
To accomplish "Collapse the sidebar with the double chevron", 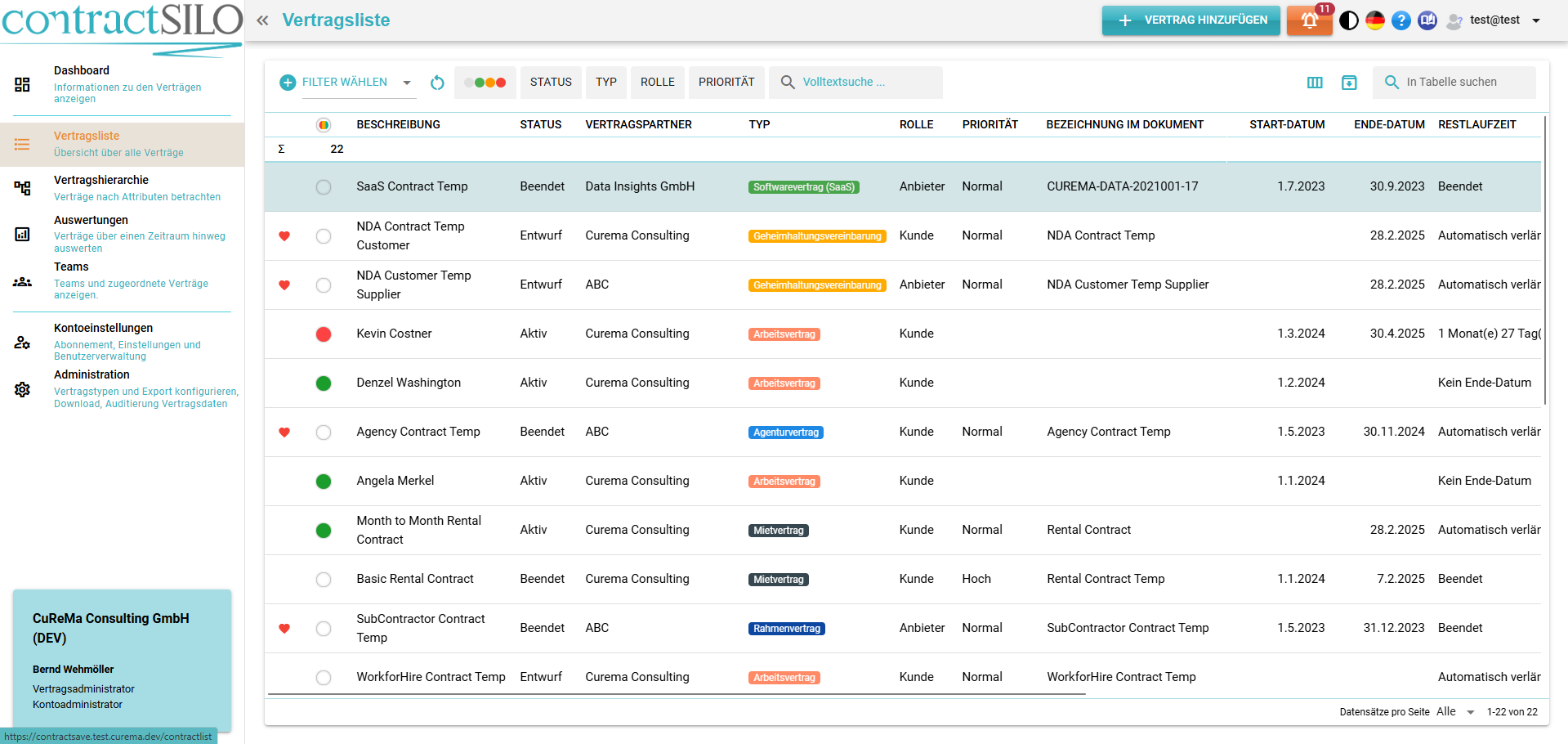I will click(262, 20).
